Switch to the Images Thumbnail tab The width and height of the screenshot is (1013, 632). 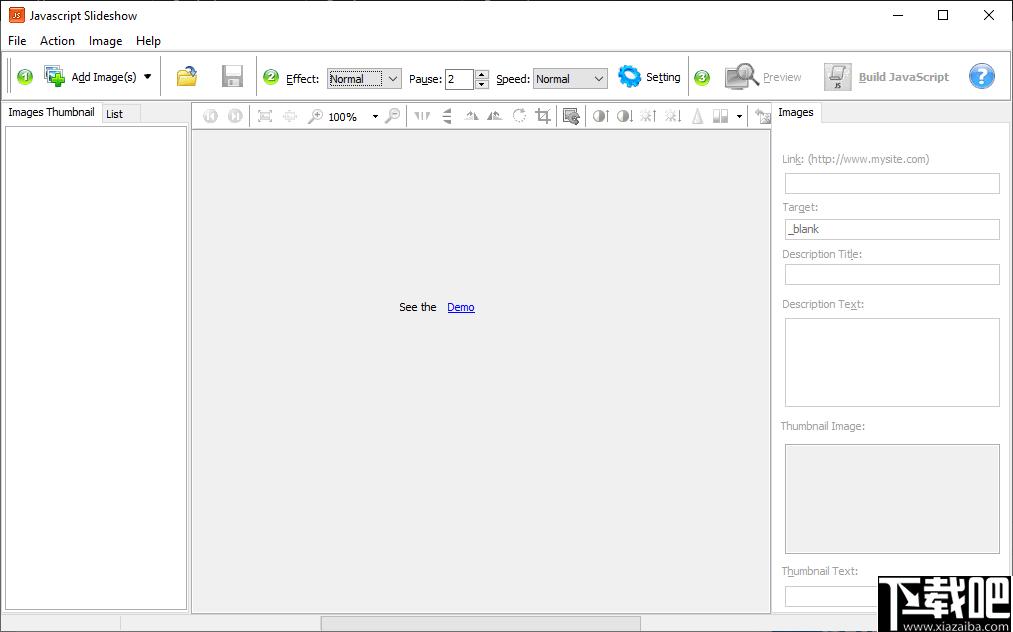tap(51, 112)
